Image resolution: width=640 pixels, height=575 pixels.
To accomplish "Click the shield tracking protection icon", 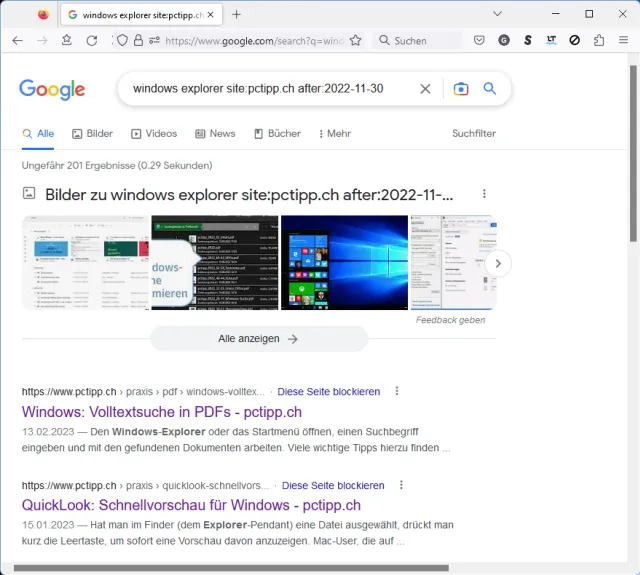I will (122, 40).
